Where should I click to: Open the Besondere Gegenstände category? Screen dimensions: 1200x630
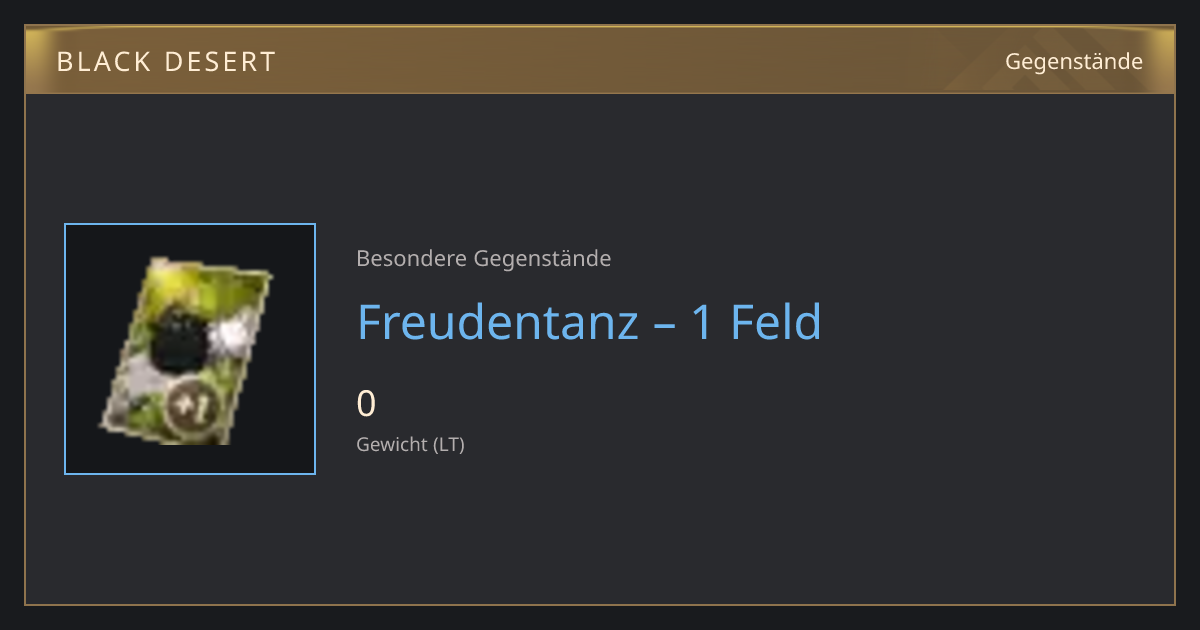click(483, 259)
